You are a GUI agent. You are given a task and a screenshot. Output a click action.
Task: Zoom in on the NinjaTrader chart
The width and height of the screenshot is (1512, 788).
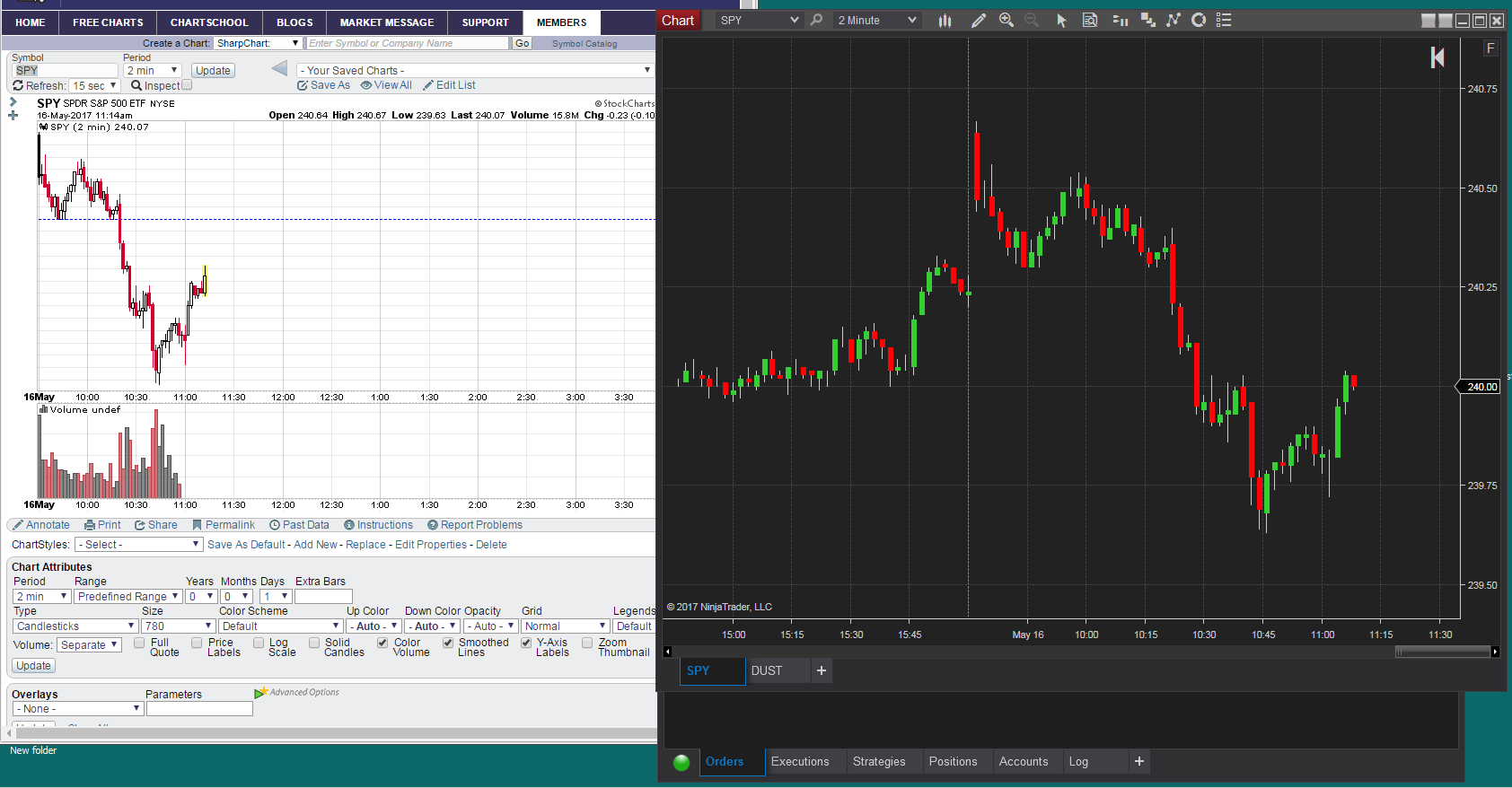(1007, 20)
